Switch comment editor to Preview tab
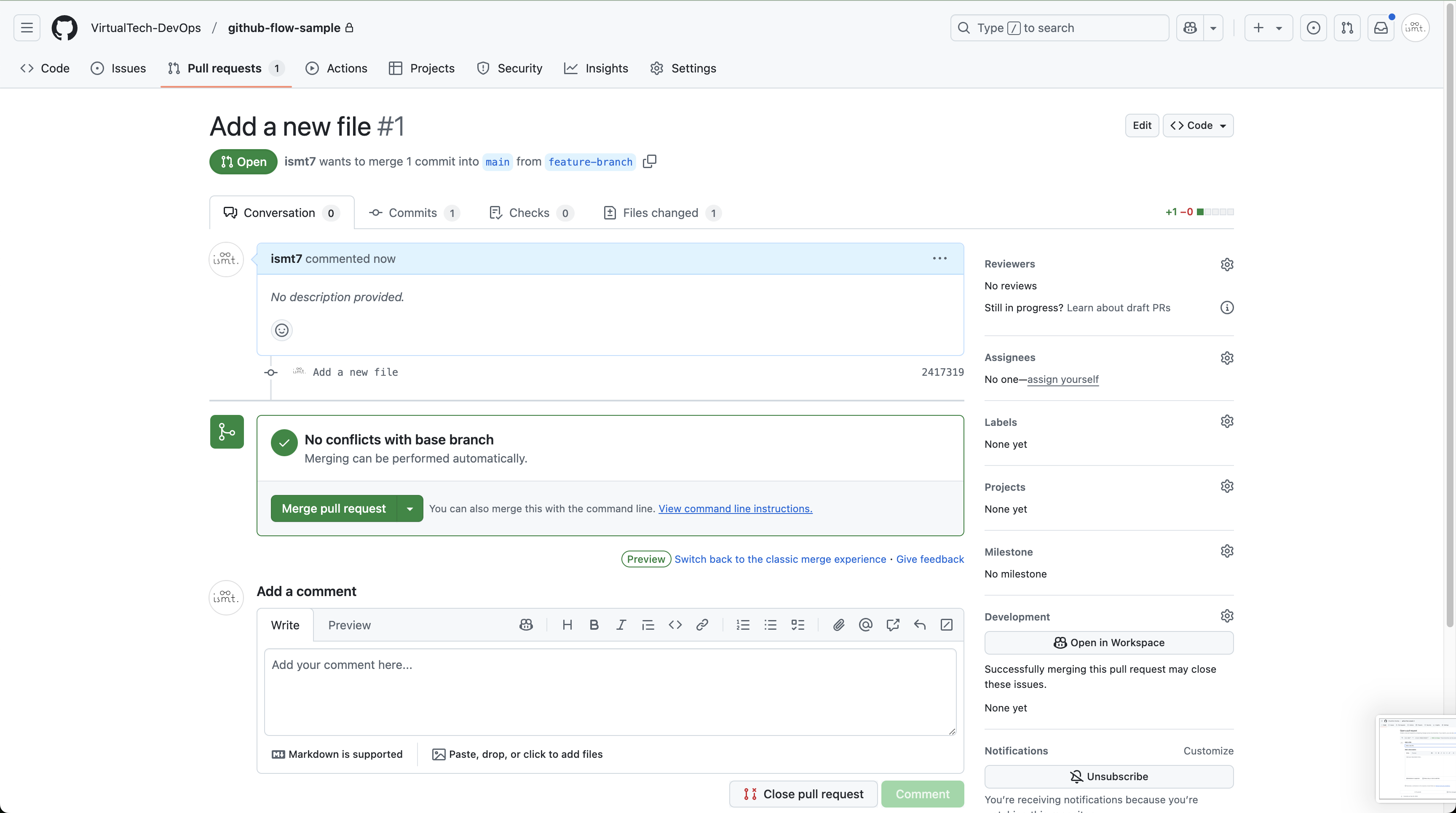Screen dimensions: 1456x813 pos(349,626)
